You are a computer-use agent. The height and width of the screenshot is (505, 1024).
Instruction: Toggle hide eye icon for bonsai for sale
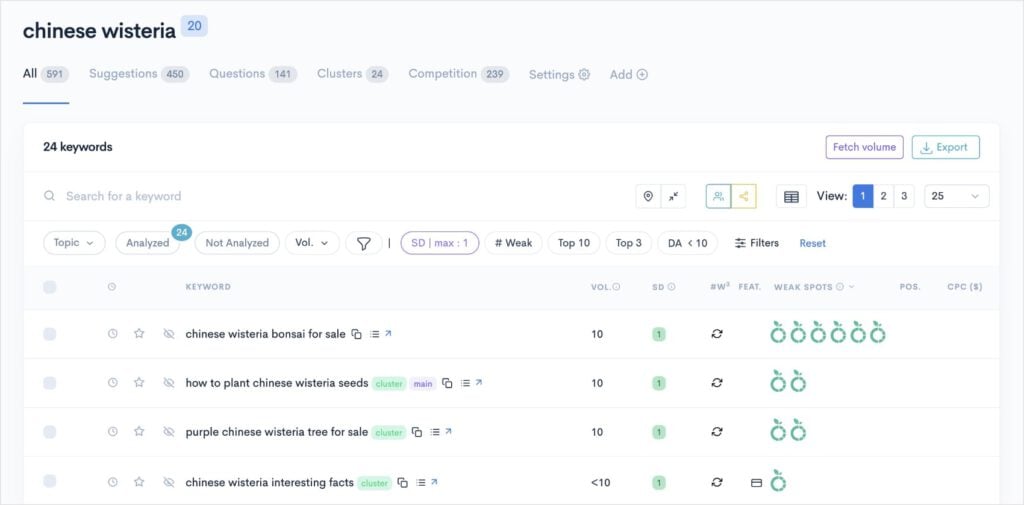click(x=168, y=334)
